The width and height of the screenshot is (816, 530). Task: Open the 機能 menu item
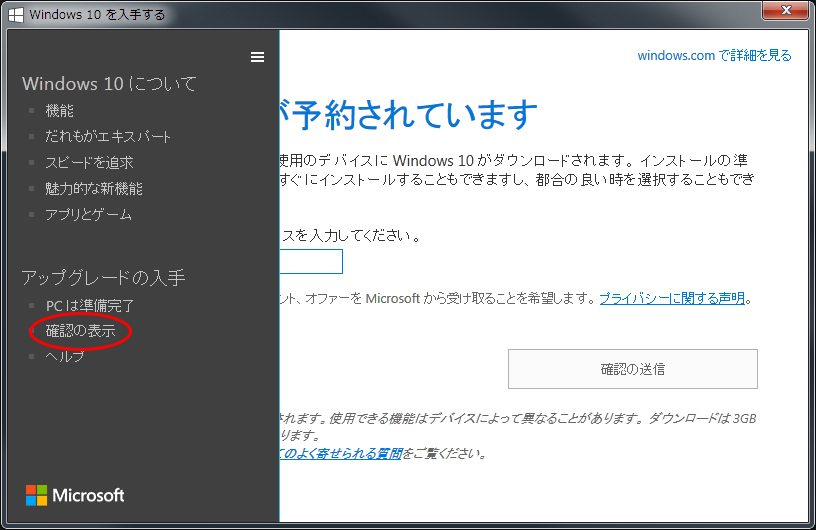tap(59, 110)
